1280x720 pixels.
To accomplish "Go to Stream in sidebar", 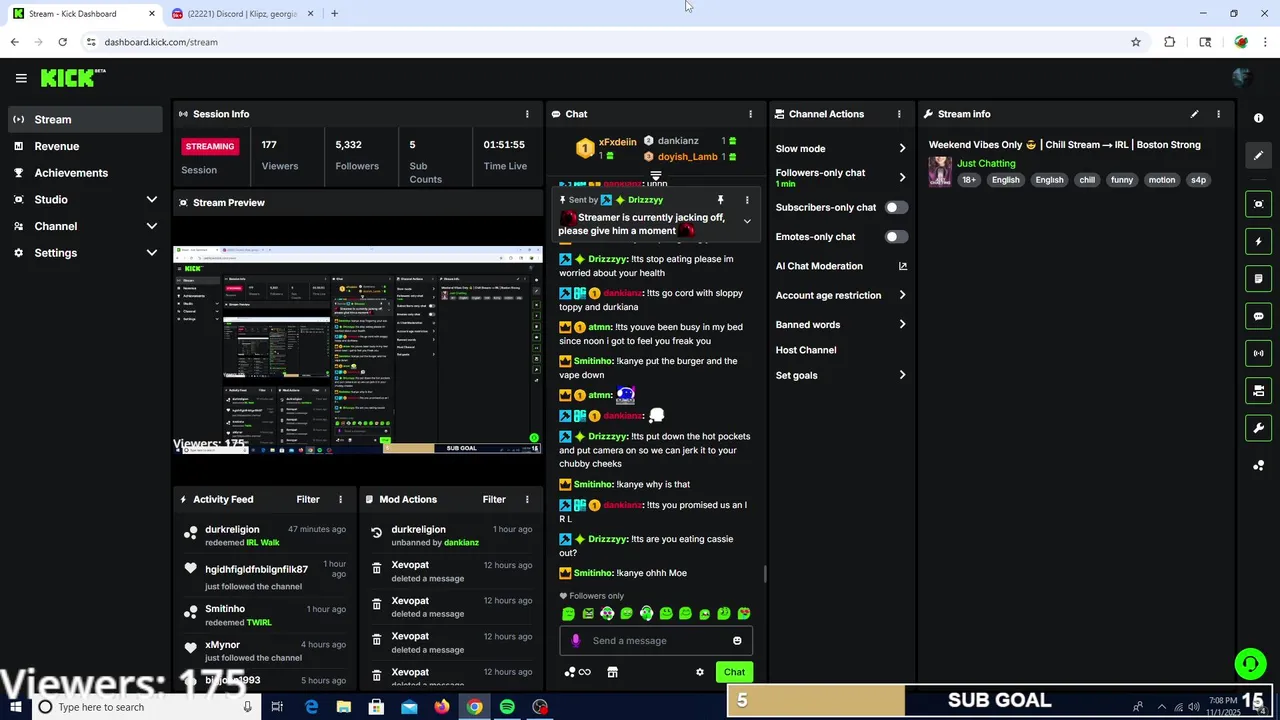I will click(84, 119).
